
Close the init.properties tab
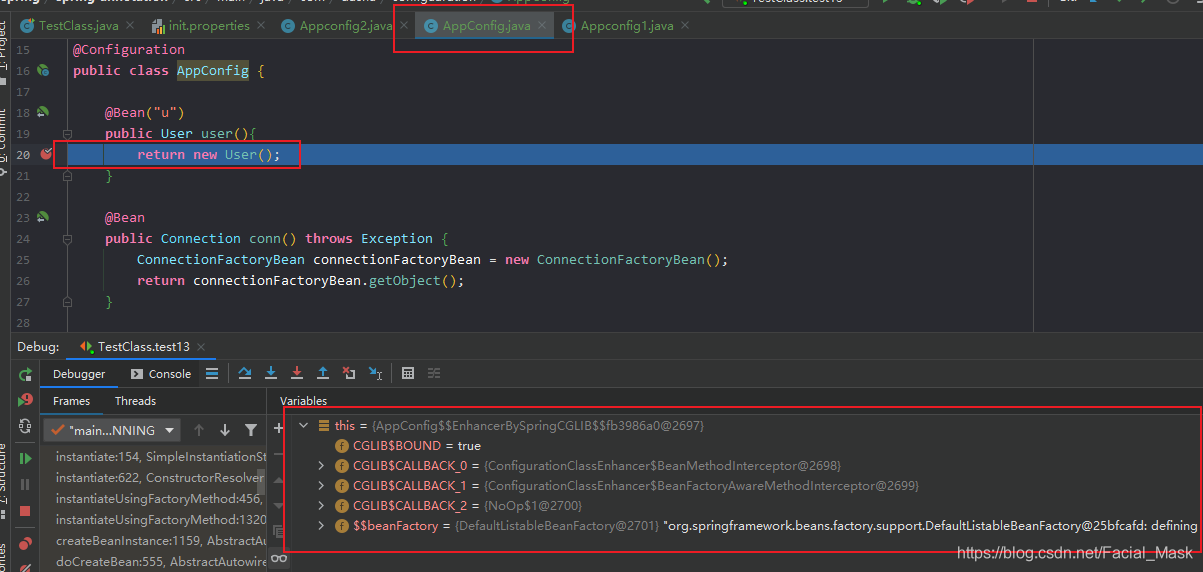(x=259, y=26)
